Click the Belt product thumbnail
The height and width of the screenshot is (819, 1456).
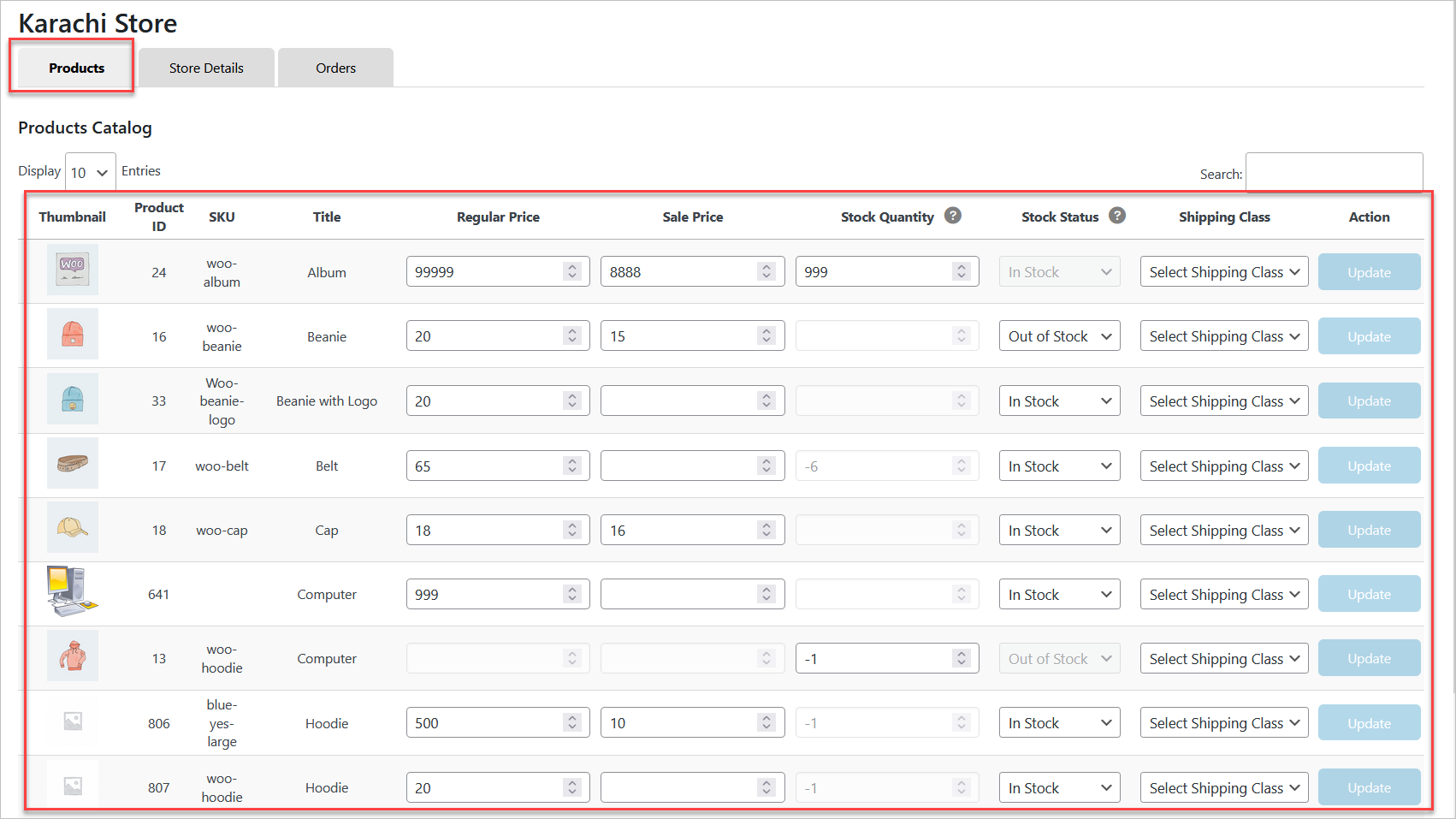(73, 463)
